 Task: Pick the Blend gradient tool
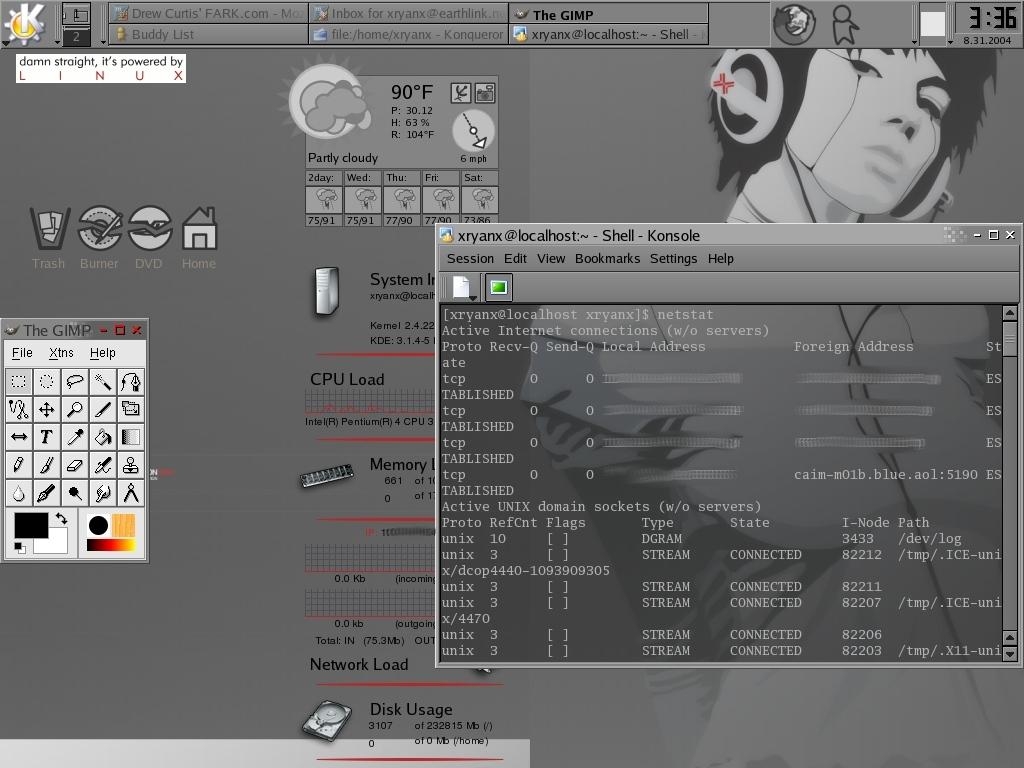131,437
